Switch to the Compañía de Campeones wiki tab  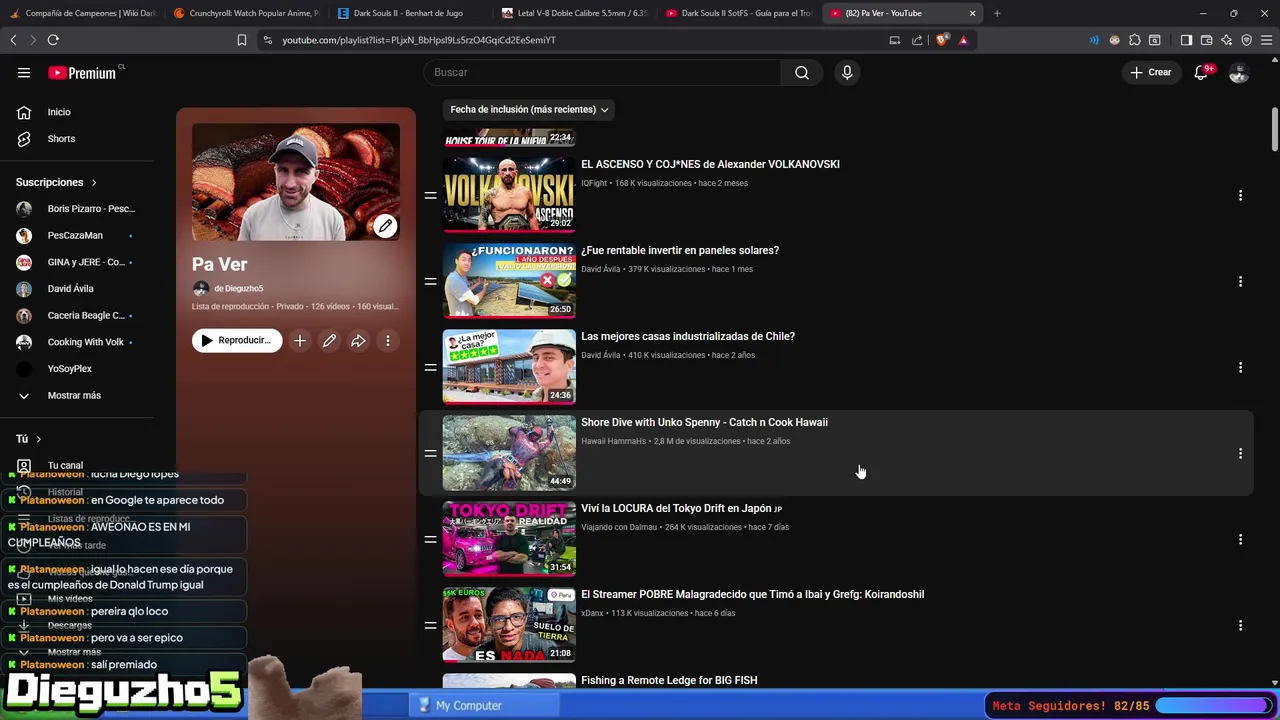82,13
